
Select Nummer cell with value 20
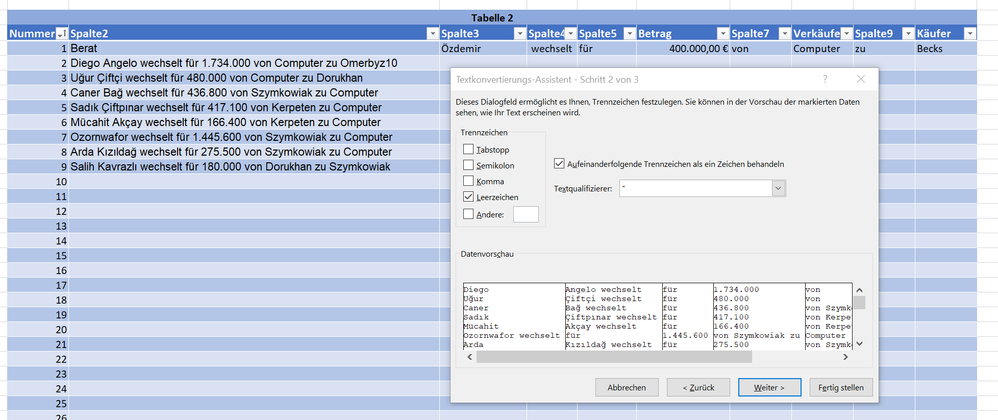pyautogui.click(x=38, y=330)
